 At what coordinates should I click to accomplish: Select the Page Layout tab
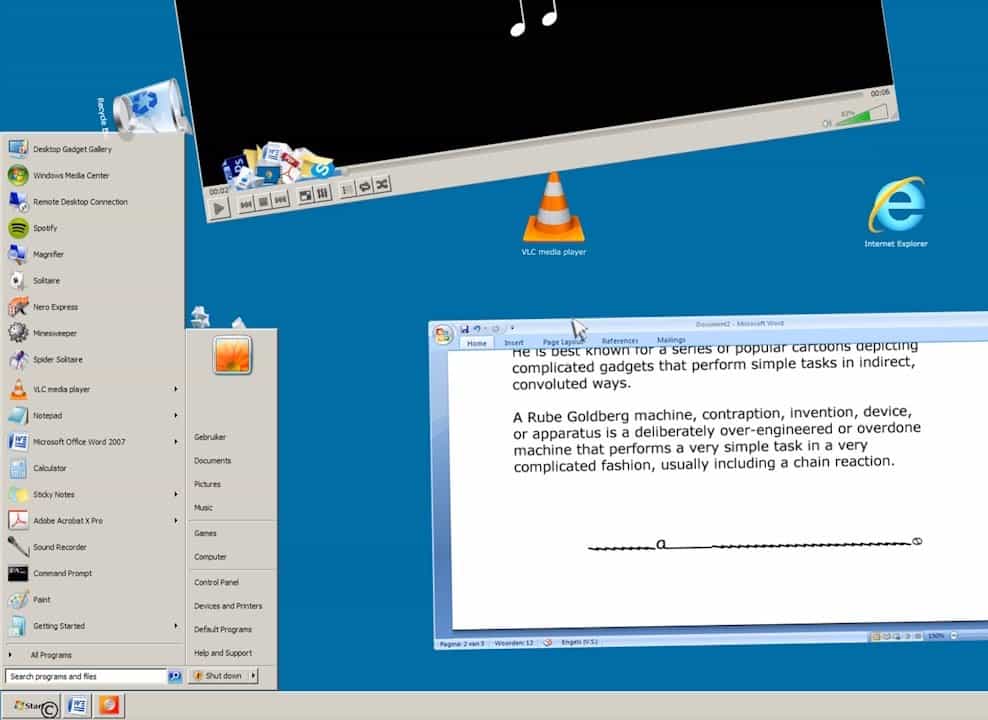coord(563,341)
